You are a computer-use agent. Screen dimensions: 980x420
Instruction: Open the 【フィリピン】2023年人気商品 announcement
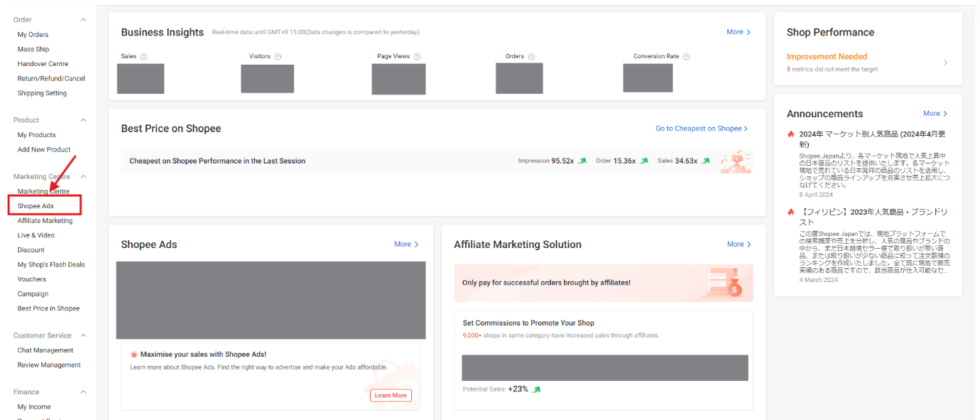click(872, 217)
